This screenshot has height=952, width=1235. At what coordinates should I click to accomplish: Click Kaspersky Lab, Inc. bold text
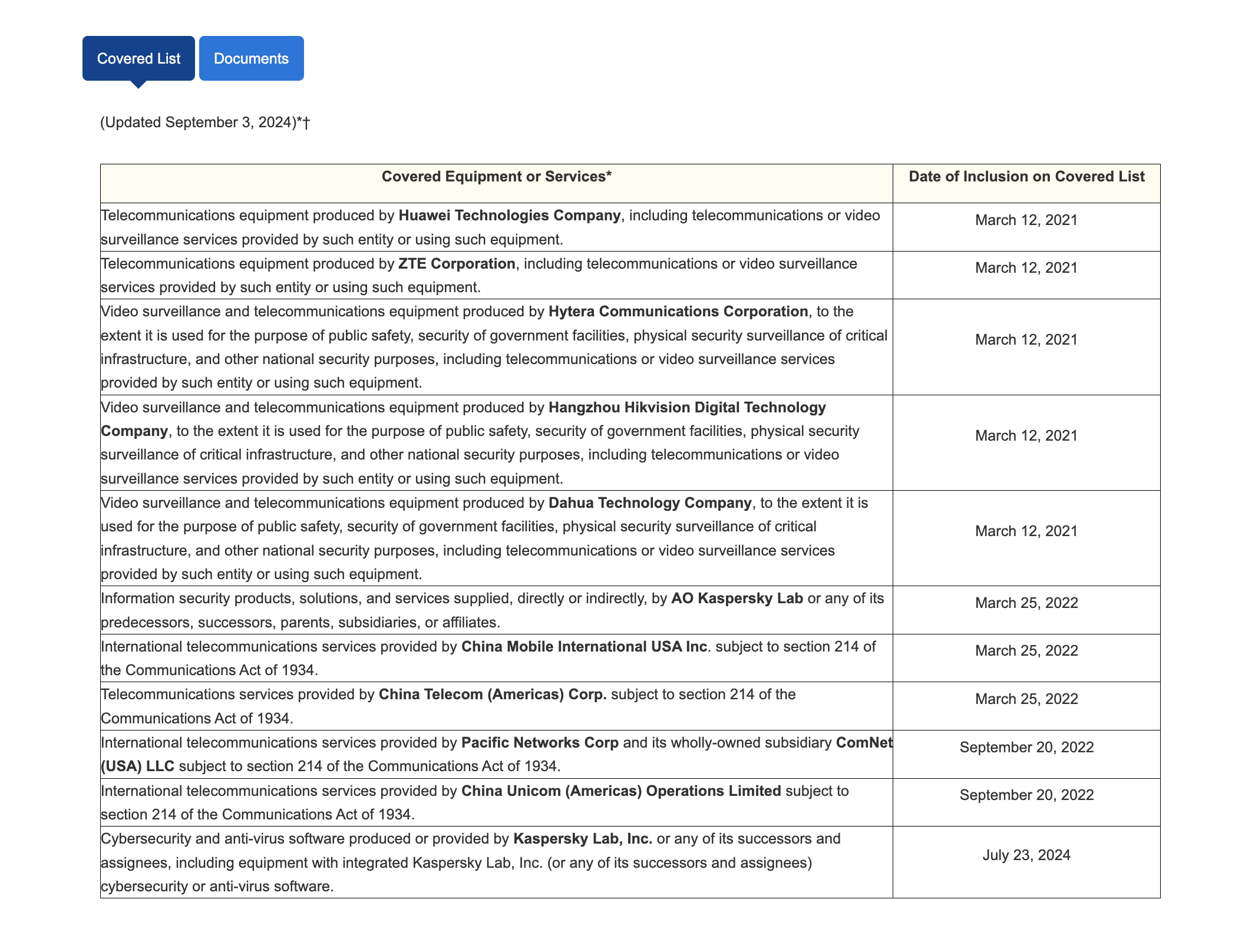click(582, 839)
